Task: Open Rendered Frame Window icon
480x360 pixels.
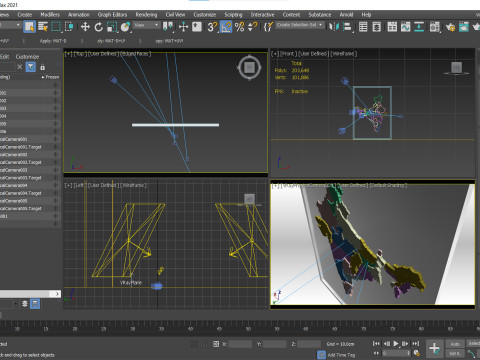Action: [464, 27]
